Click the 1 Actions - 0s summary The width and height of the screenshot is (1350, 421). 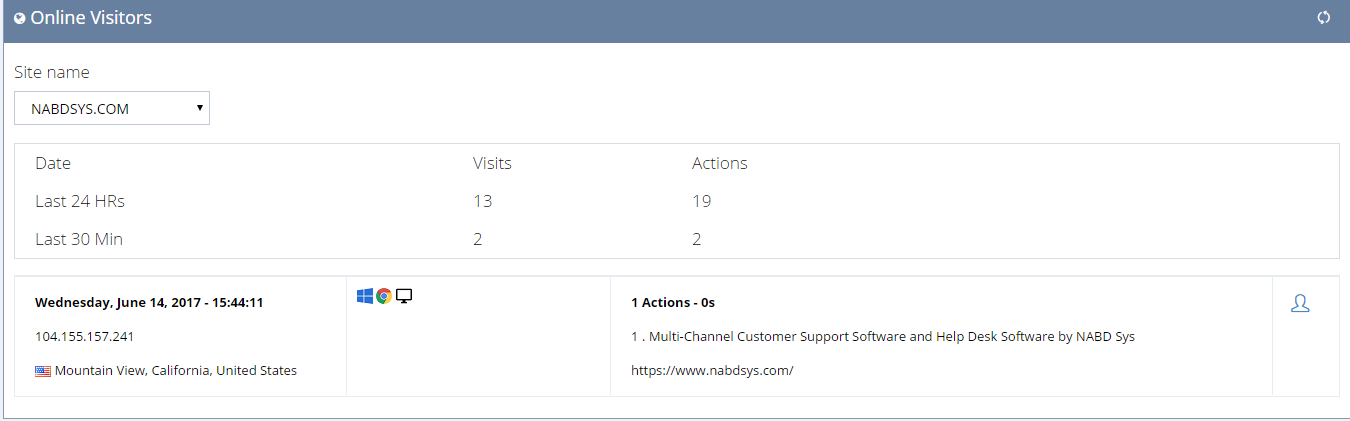pyautogui.click(x=673, y=302)
